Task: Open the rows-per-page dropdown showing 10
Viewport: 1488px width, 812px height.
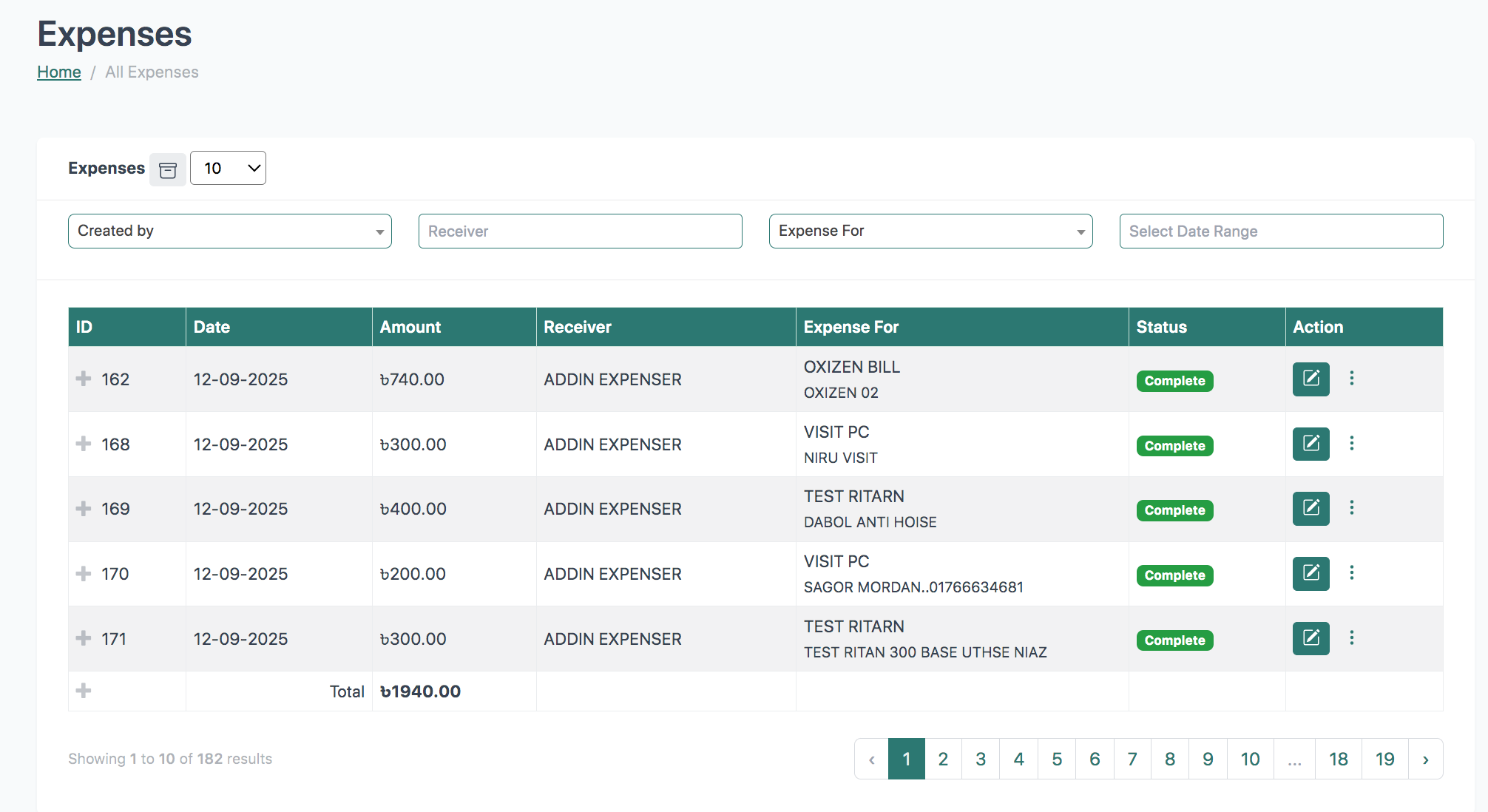Action: (x=228, y=168)
